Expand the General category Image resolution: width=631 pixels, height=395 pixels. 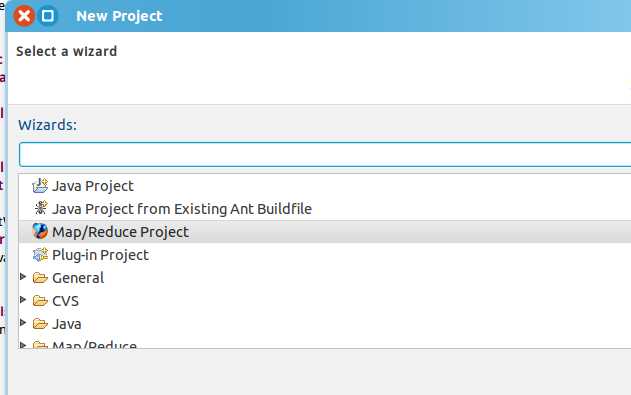click(23, 277)
